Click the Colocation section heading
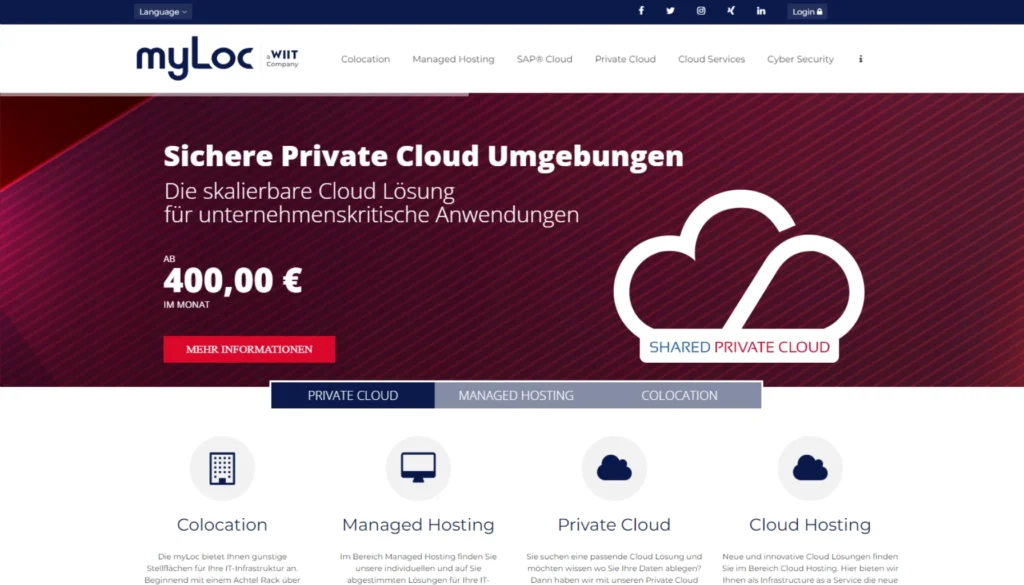The width and height of the screenshot is (1024, 585). 222,524
